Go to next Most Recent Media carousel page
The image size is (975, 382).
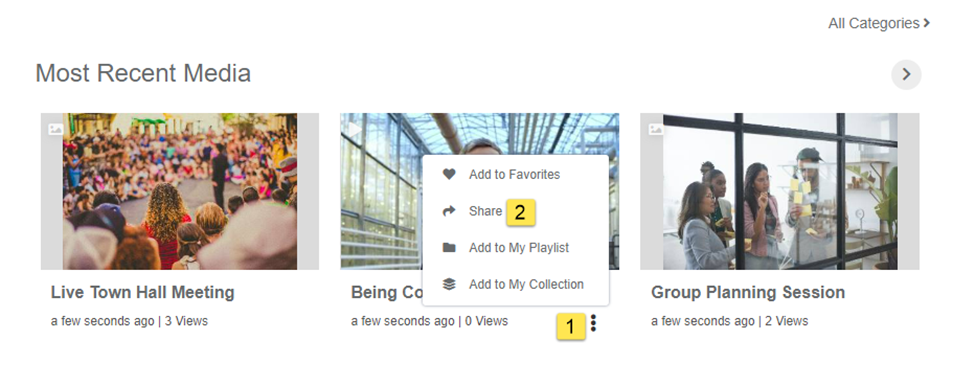click(906, 75)
